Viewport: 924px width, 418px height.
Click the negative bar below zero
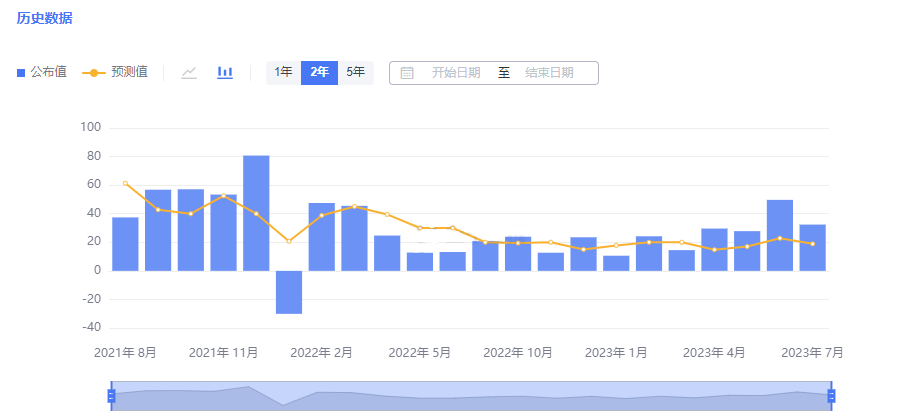click(x=289, y=292)
